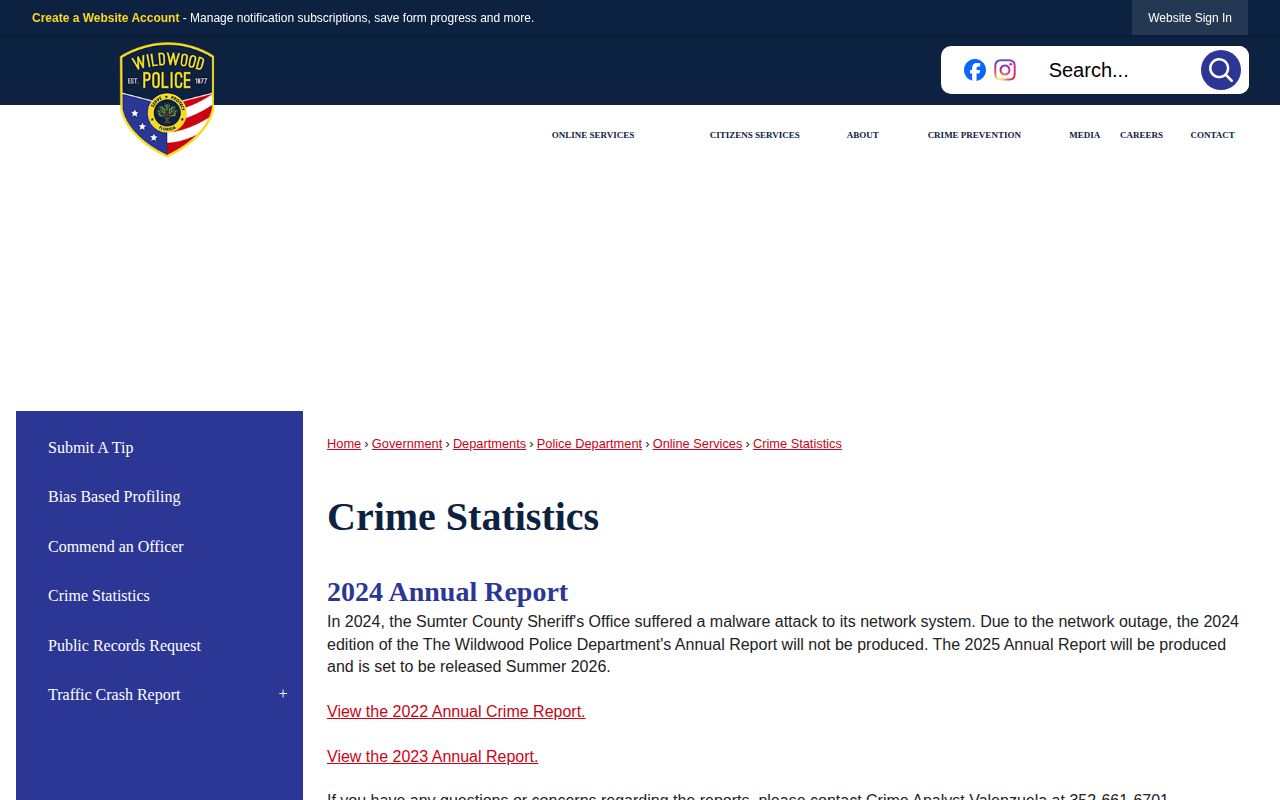Open the Online Services menu
The width and height of the screenshot is (1280, 800).
(x=593, y=135)
